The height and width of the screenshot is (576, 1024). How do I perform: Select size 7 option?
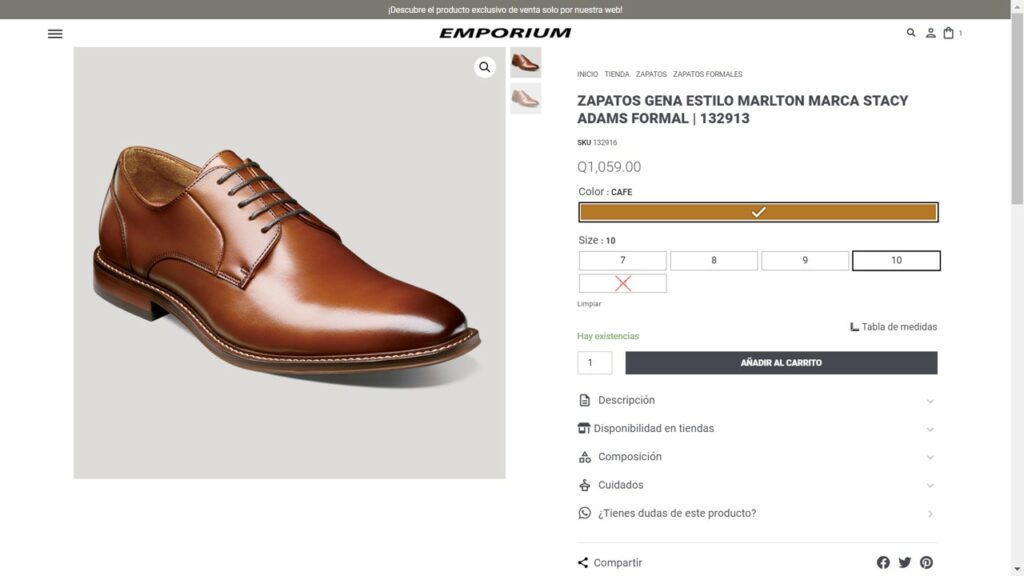point(622,261)
